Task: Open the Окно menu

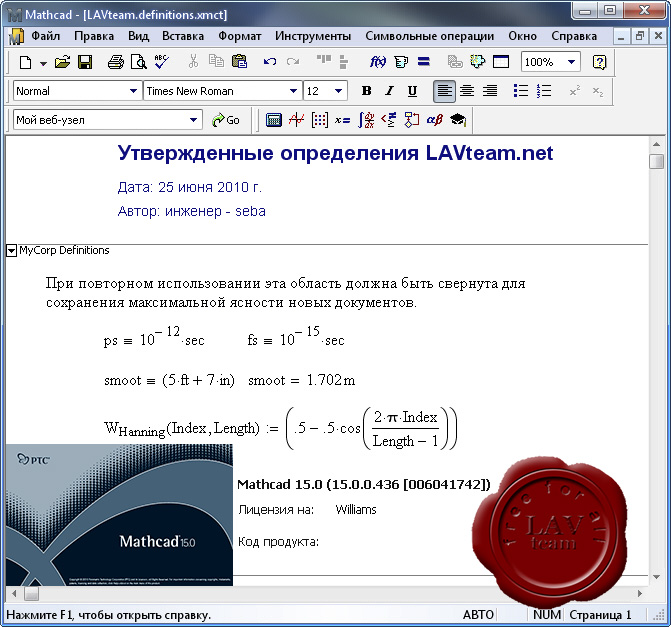Action: coord(523,36)
